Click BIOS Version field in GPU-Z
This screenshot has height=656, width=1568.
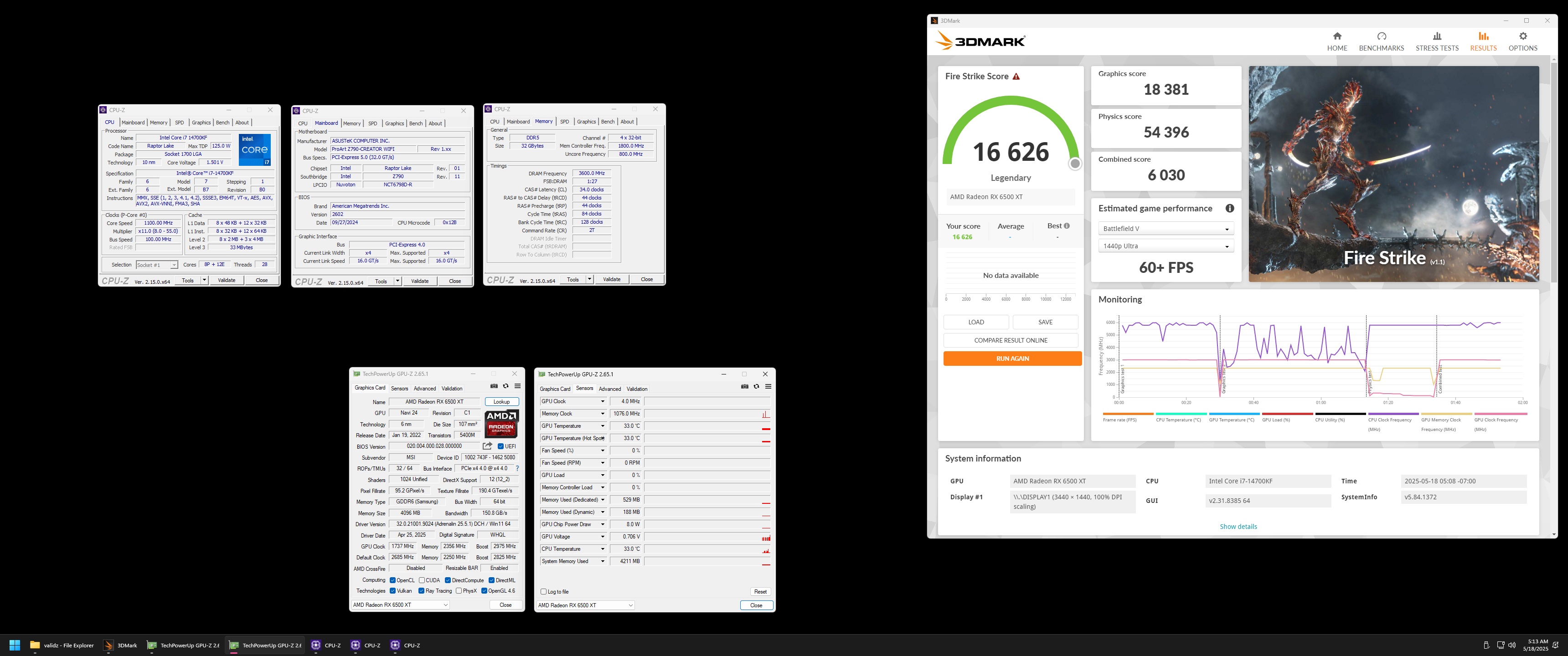click(434, 446)
